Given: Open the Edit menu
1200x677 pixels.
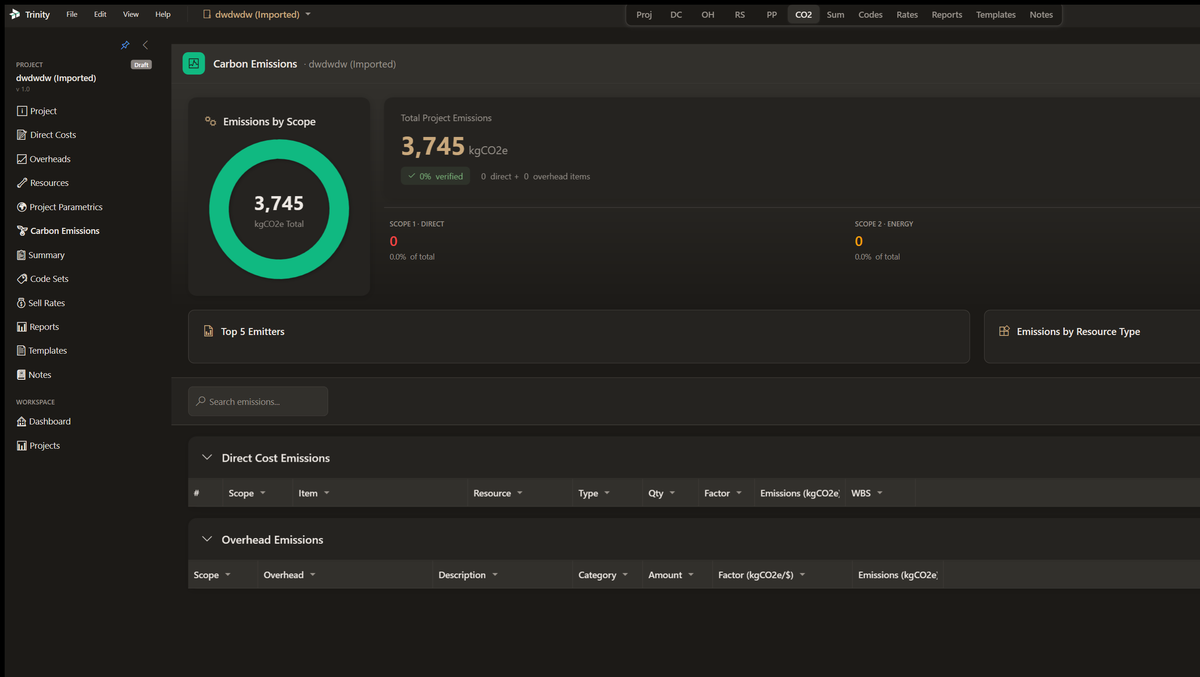Looking at the screenshot, I should coord(100,15).
